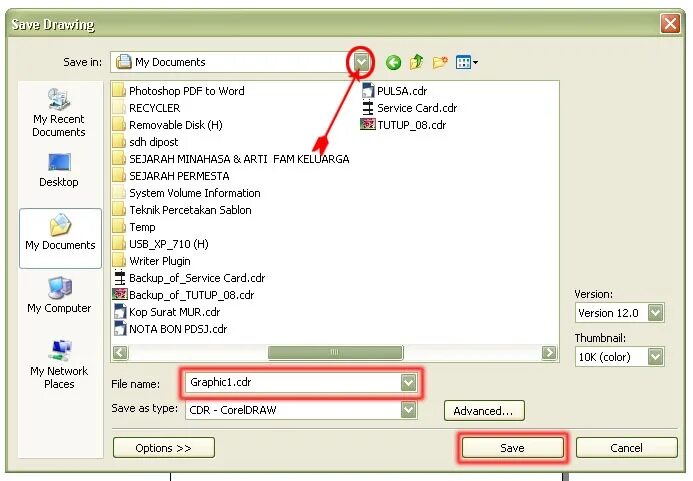693x481 pixels.
Task: Open My Computer in the places bar
Action: coord(59,295)
